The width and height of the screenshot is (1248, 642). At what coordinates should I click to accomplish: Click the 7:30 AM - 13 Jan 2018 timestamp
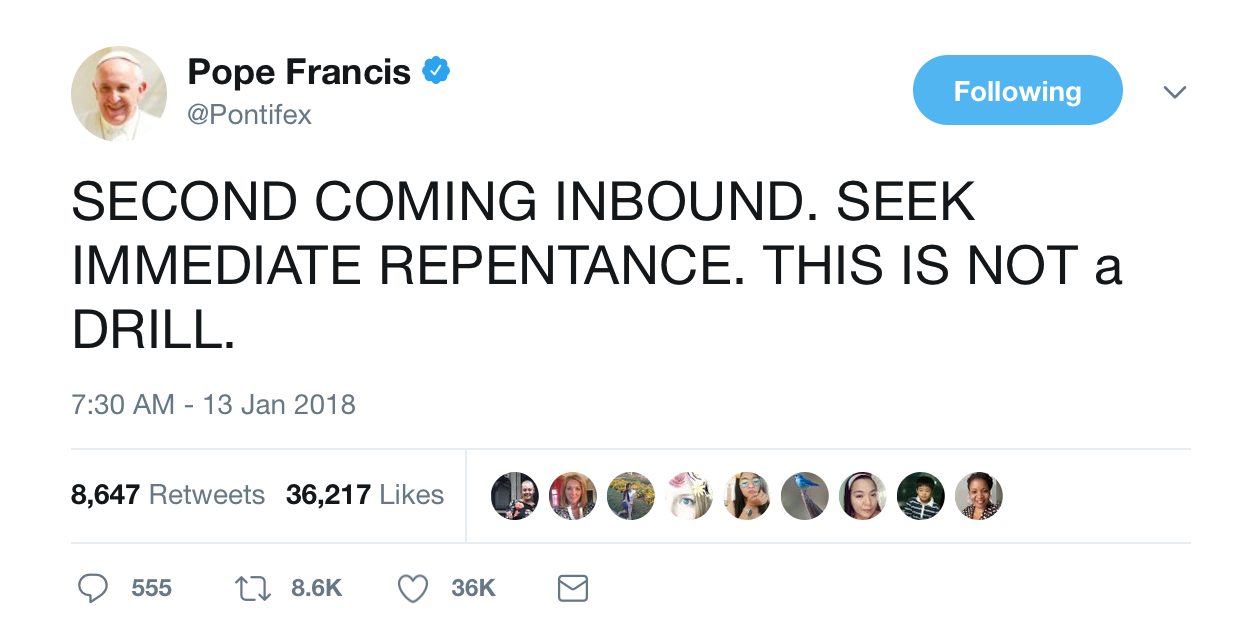point(213,405)
